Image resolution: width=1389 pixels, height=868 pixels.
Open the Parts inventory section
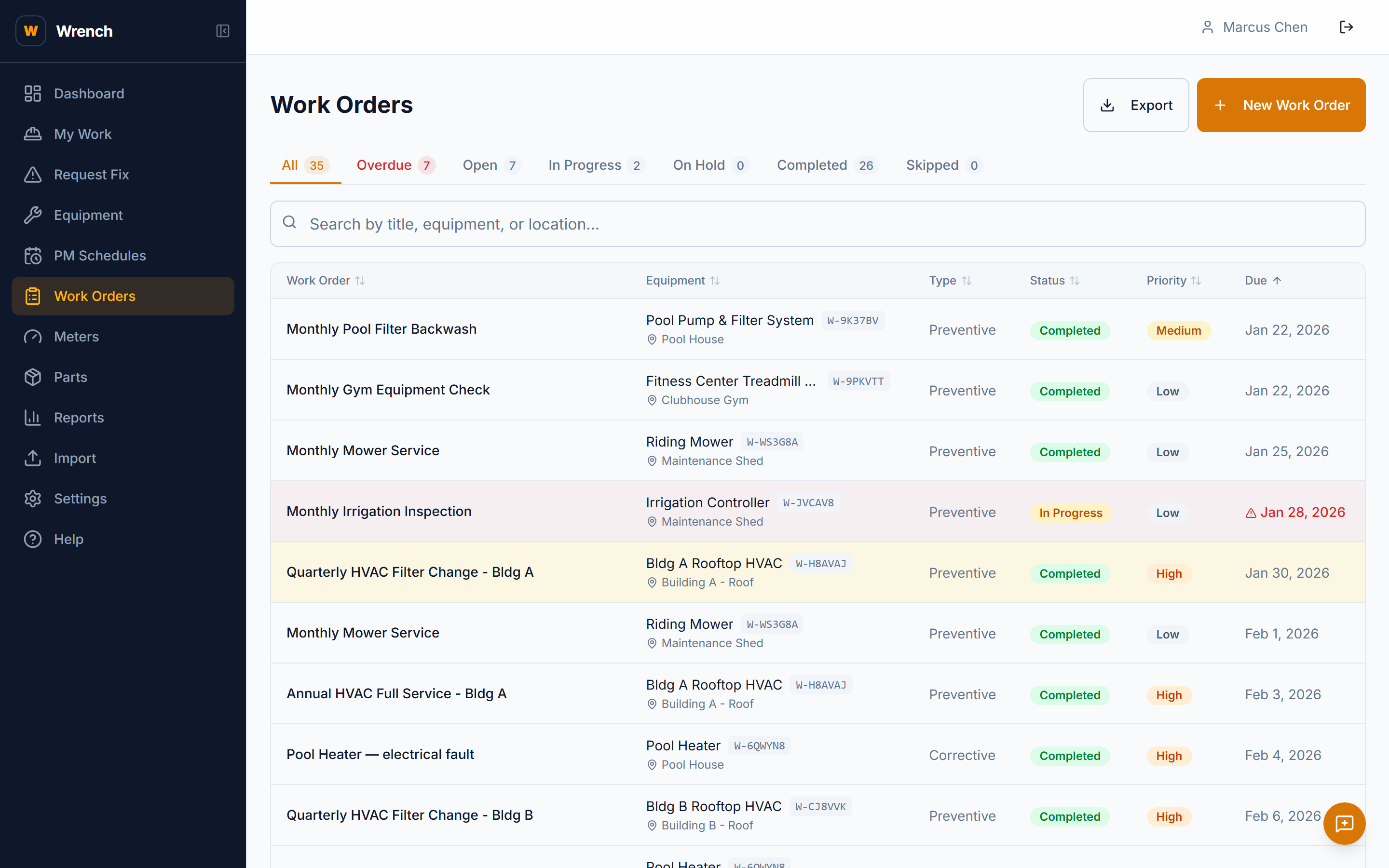point(70,377)
